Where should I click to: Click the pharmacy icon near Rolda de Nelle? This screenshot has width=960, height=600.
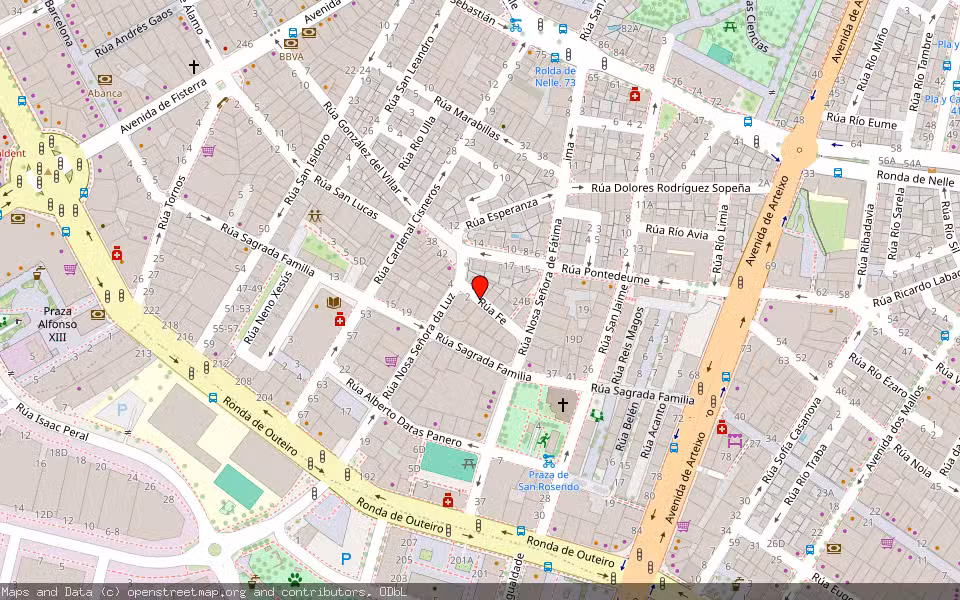(x=635, y=94)
